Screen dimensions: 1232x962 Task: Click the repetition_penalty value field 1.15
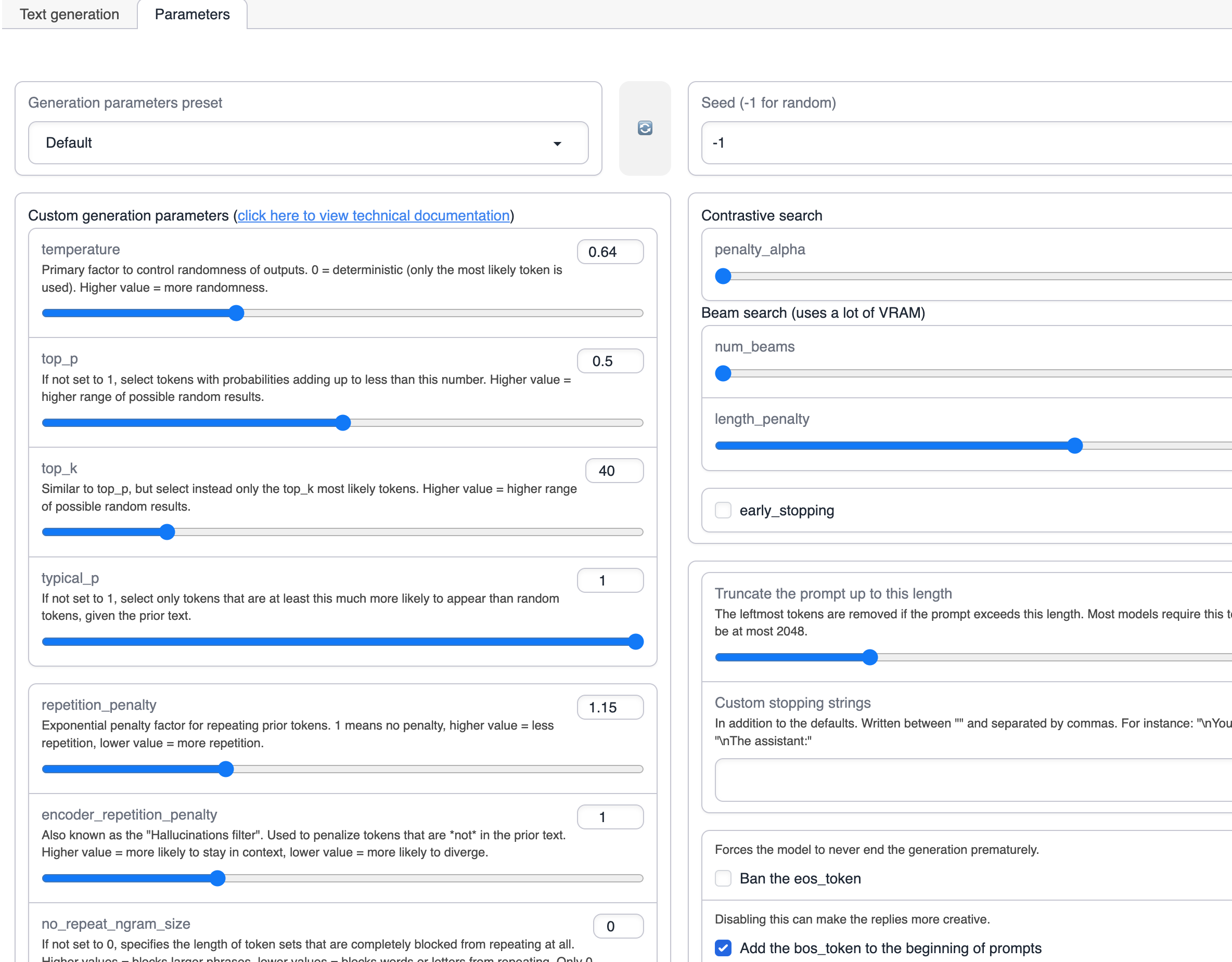click(x=610, y=707)
